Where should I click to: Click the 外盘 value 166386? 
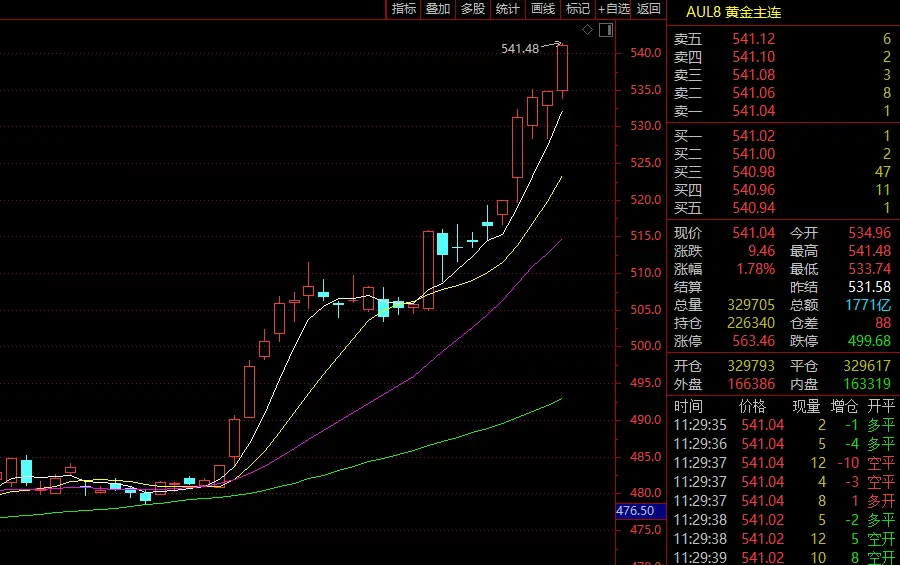pyautogui.click(x=751, y=384)
